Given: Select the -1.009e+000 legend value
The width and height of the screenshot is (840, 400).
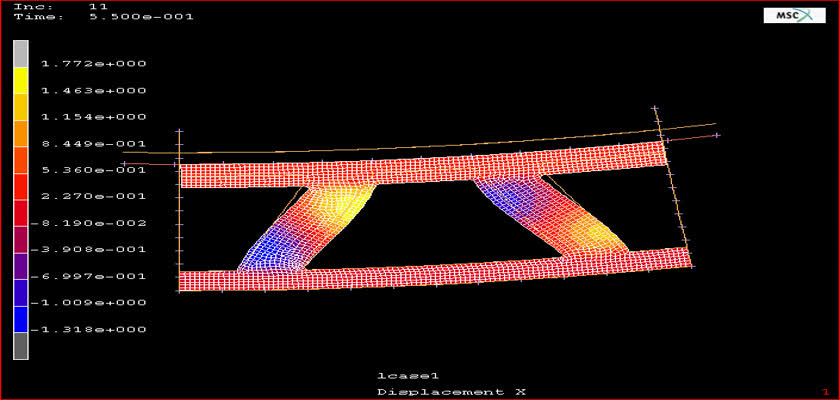Looking at the screenshot, I should (88, 303).
